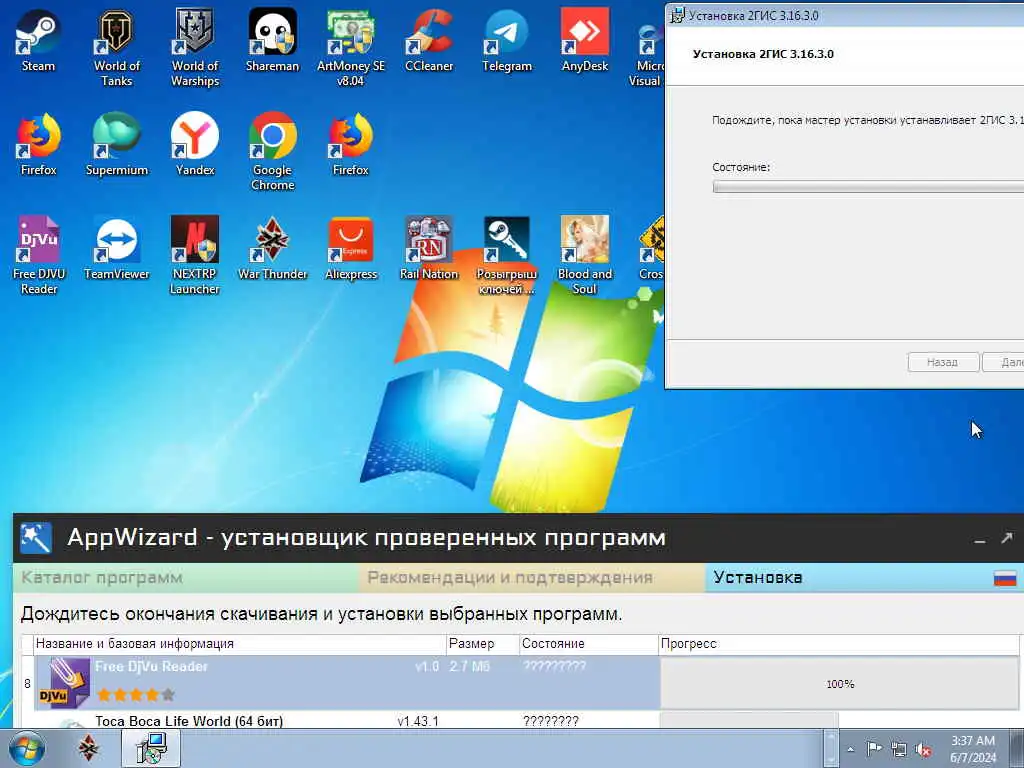
Task: Open CCleaner from the desktop
Action: pos(429,40)
